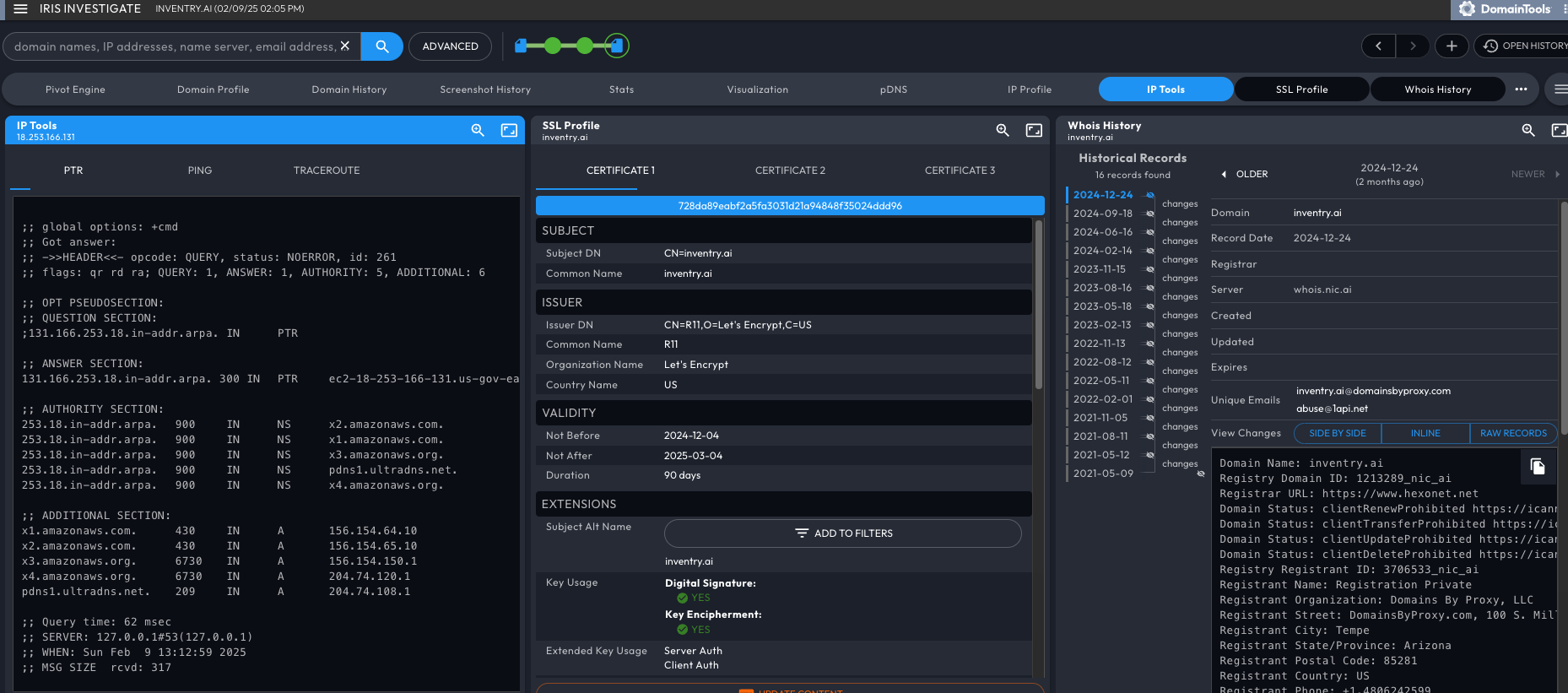The image size is (1568, 693).
Task: Zoom search in the Whois History panel
Action: coord(1528,130)
